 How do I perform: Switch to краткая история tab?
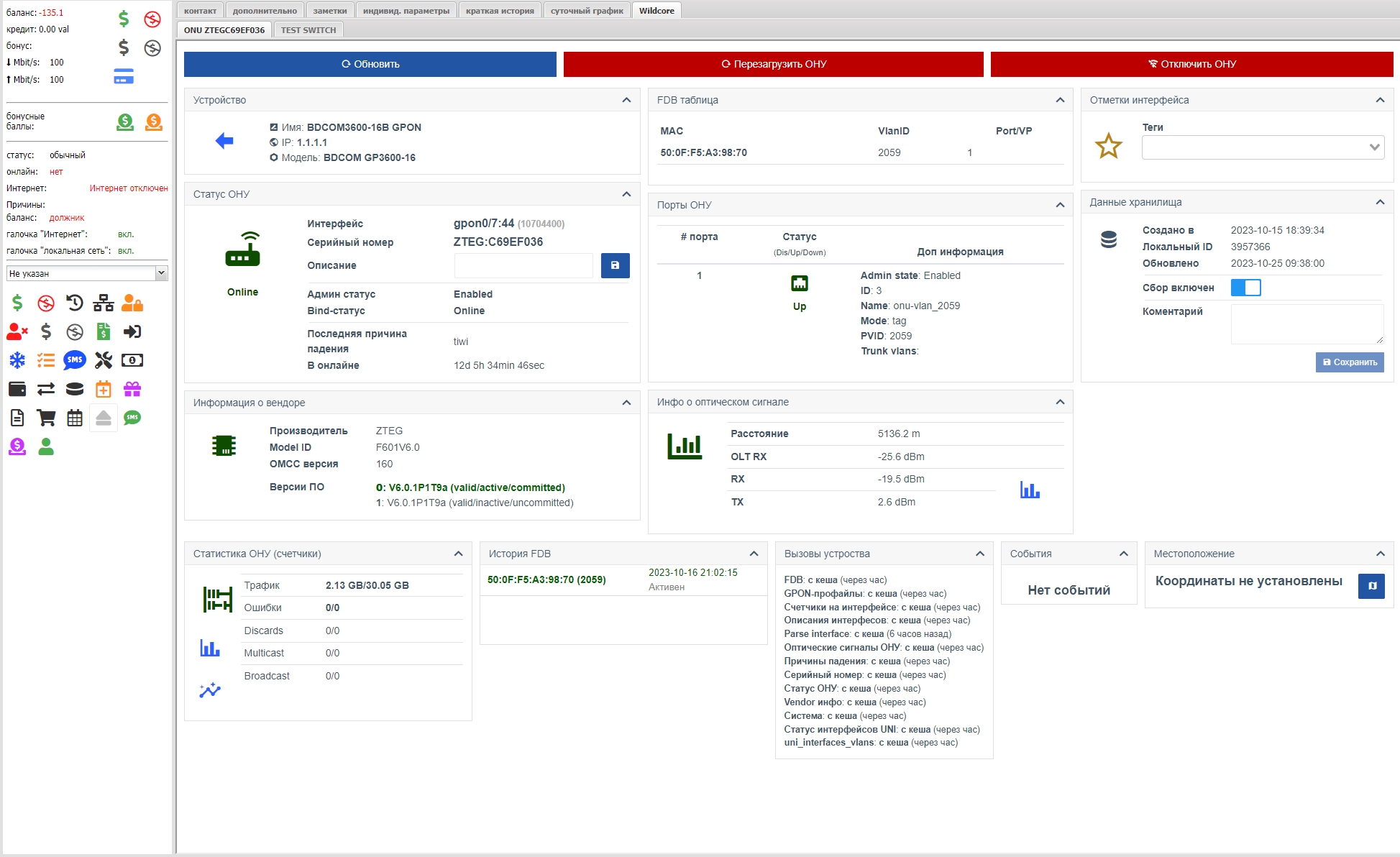500,11
